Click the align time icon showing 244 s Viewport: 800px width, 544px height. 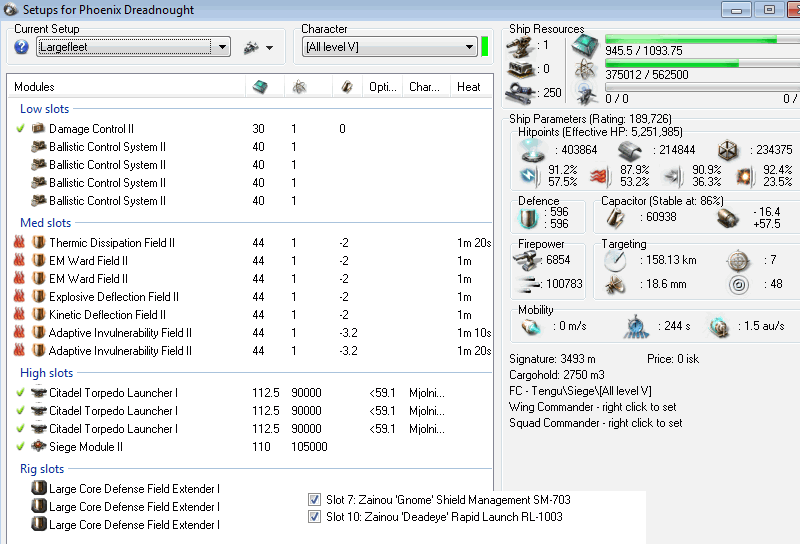(x=637, y=326)
